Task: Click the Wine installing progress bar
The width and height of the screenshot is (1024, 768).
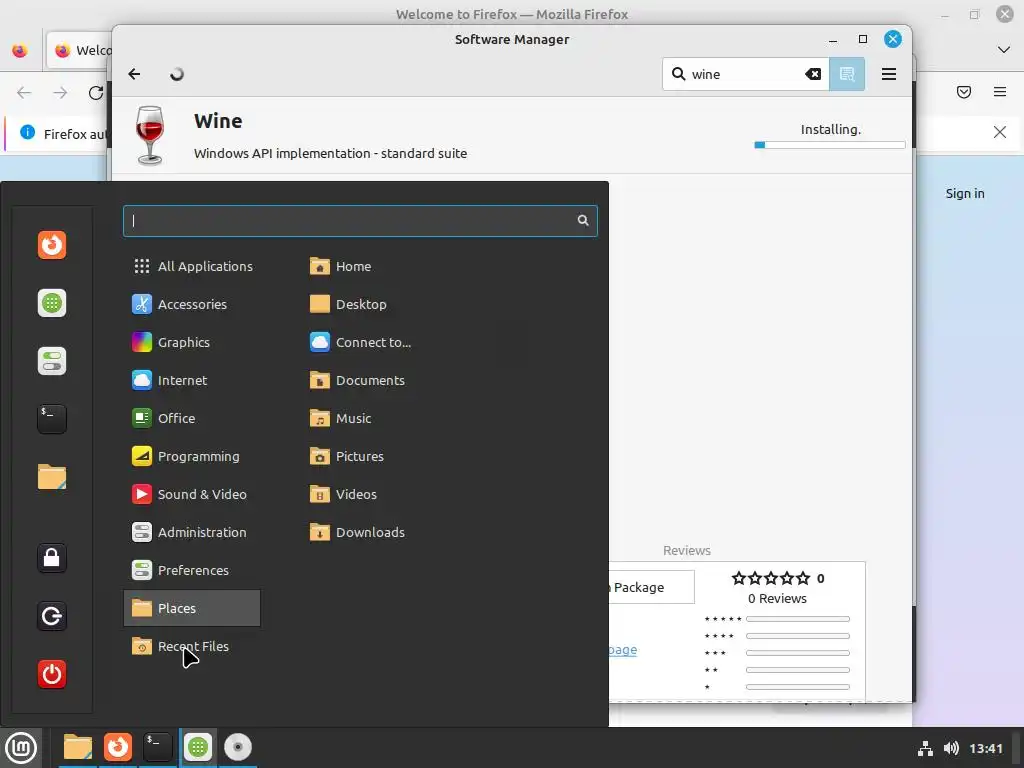Action: click(829, 145)
